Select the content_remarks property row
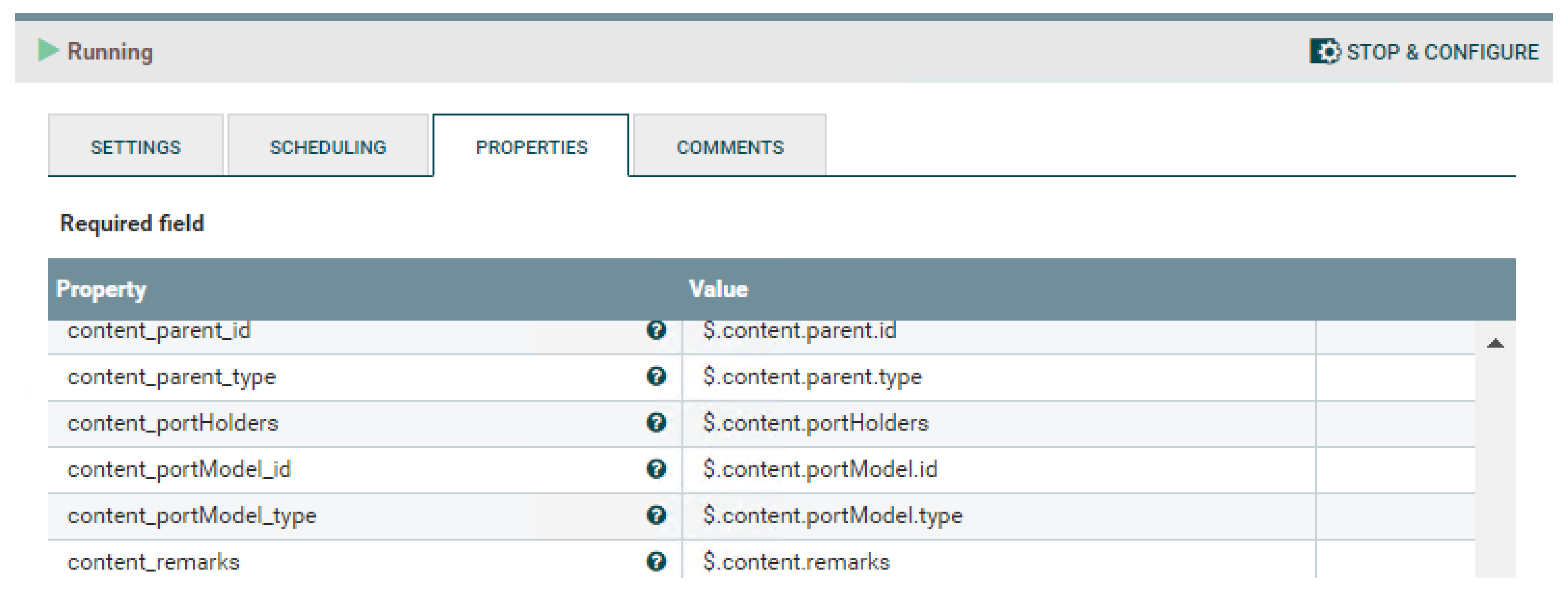 point(153,562)
